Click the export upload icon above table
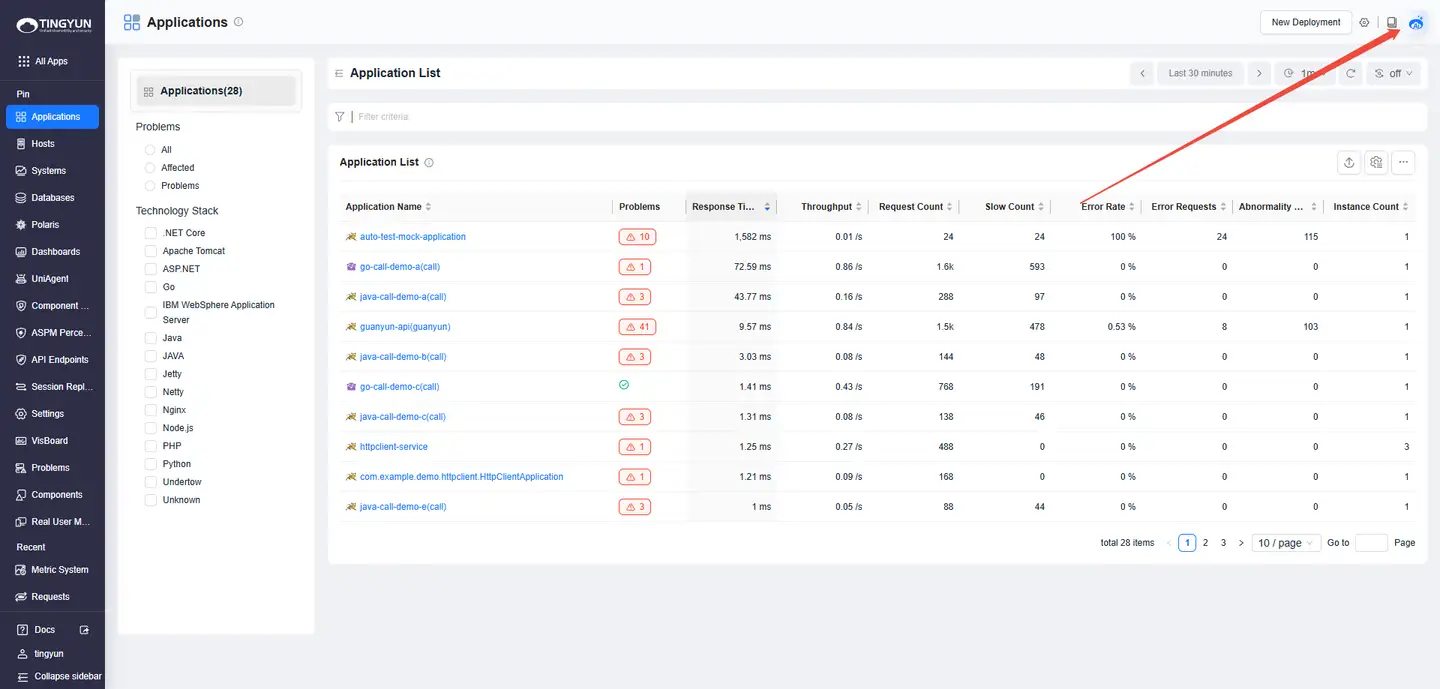The width and height of the screenshot is (1440, 689). pos(1349,162)
